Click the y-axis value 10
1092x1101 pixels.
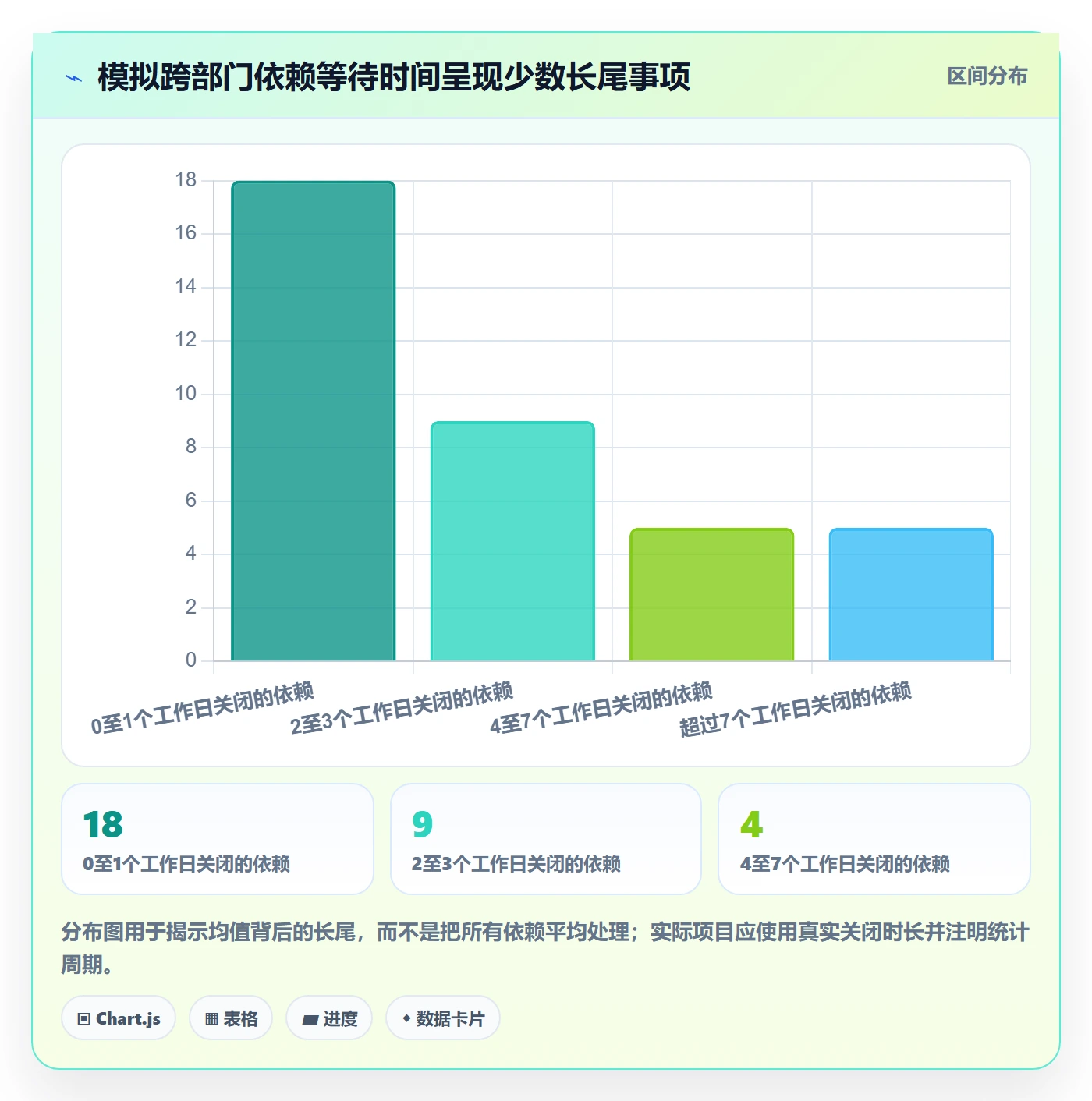186,394
